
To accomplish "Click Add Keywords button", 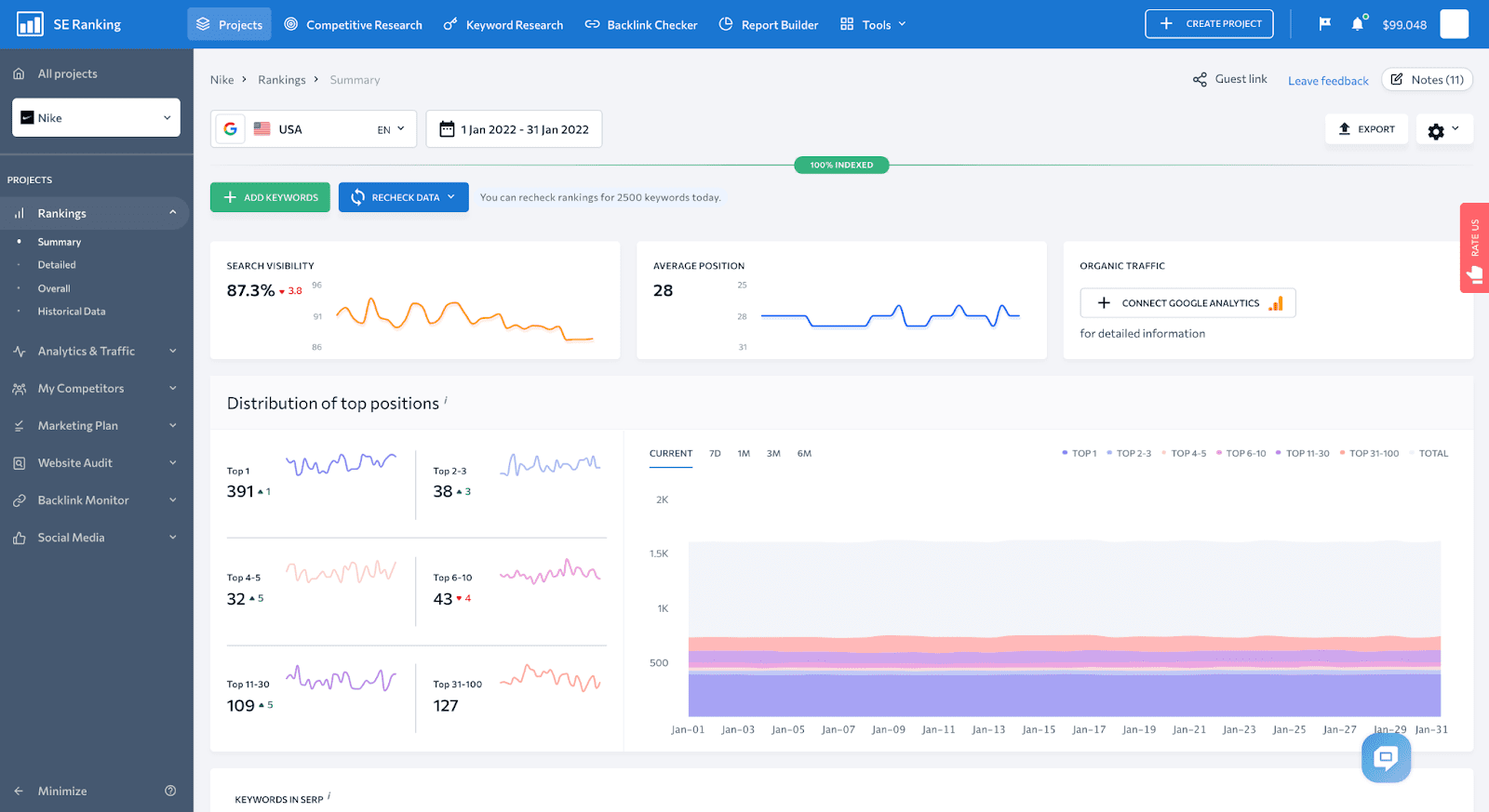I will tap(270, 197).
